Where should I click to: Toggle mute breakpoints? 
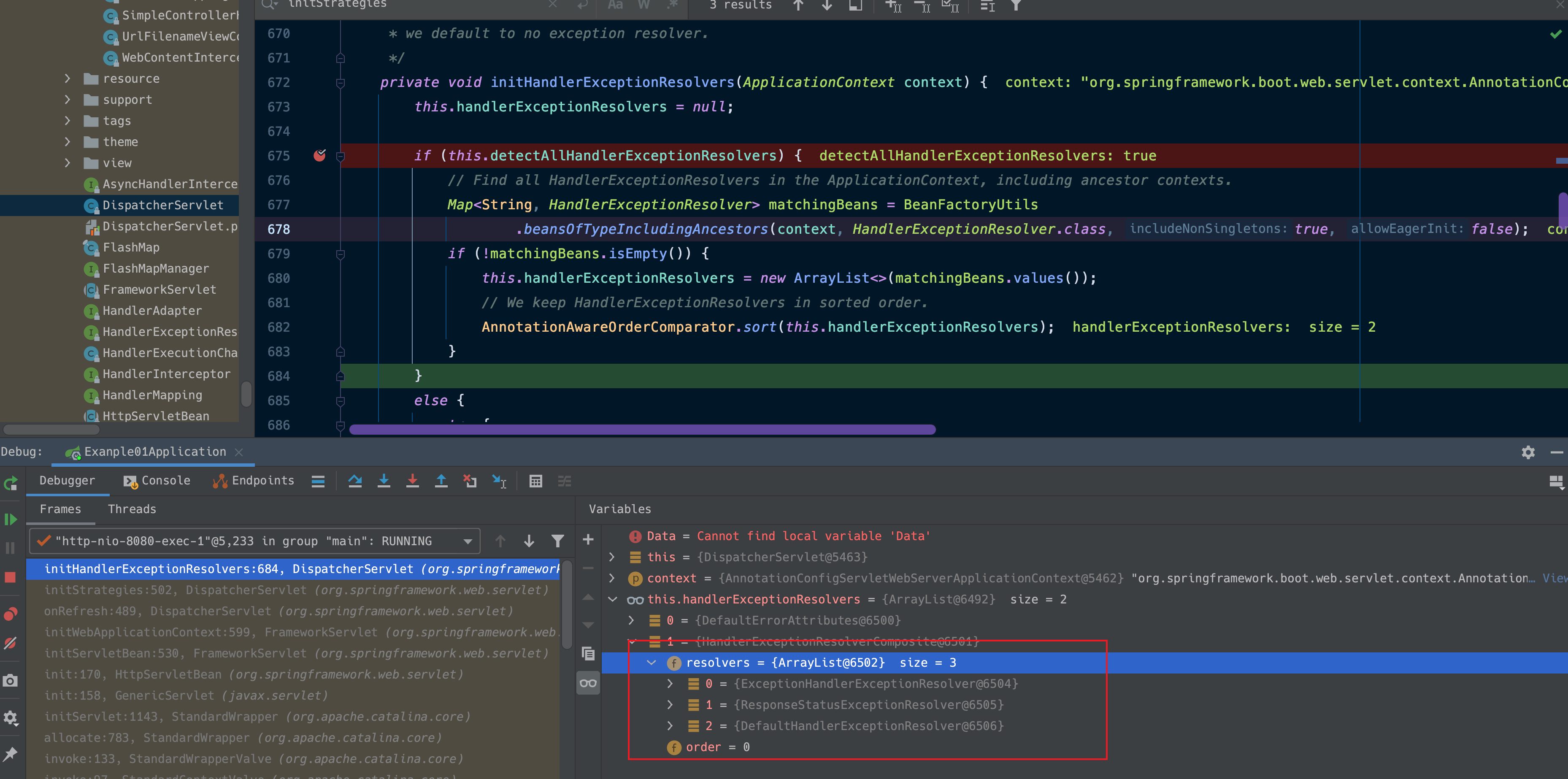[x=11, y=643]
